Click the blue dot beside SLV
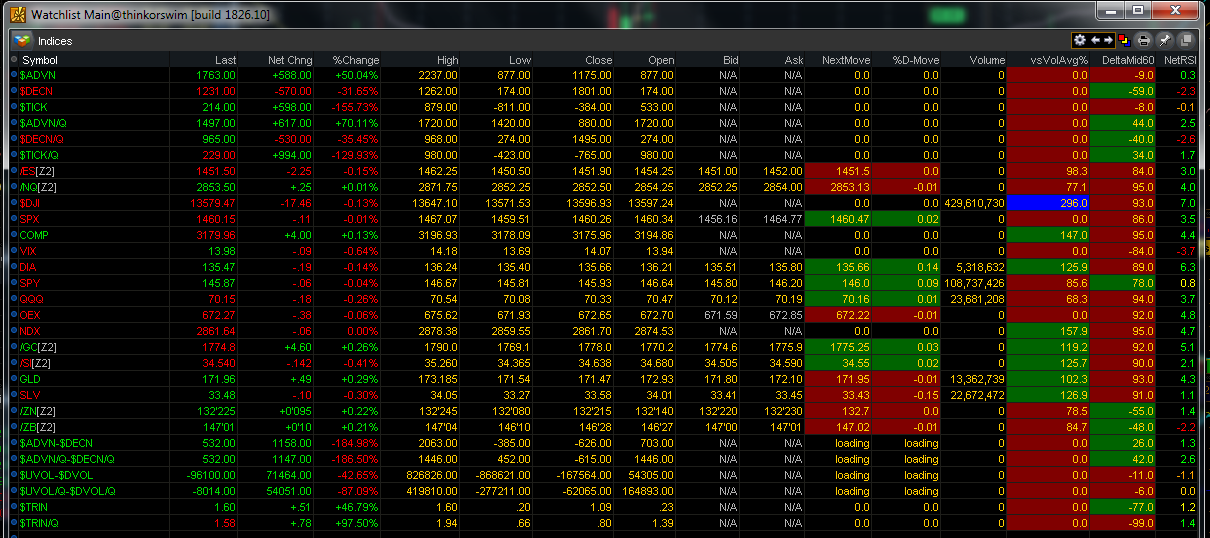 (13, 395)
